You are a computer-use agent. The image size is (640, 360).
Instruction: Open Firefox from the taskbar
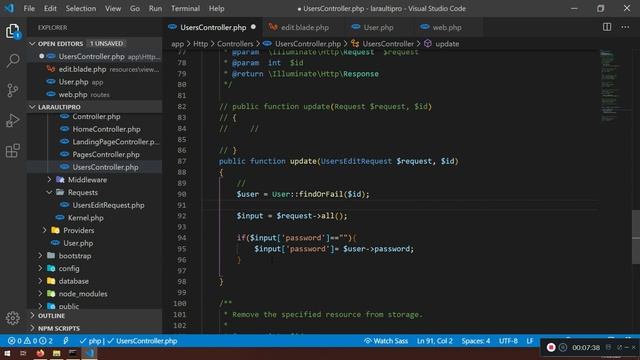click(40, 353)
